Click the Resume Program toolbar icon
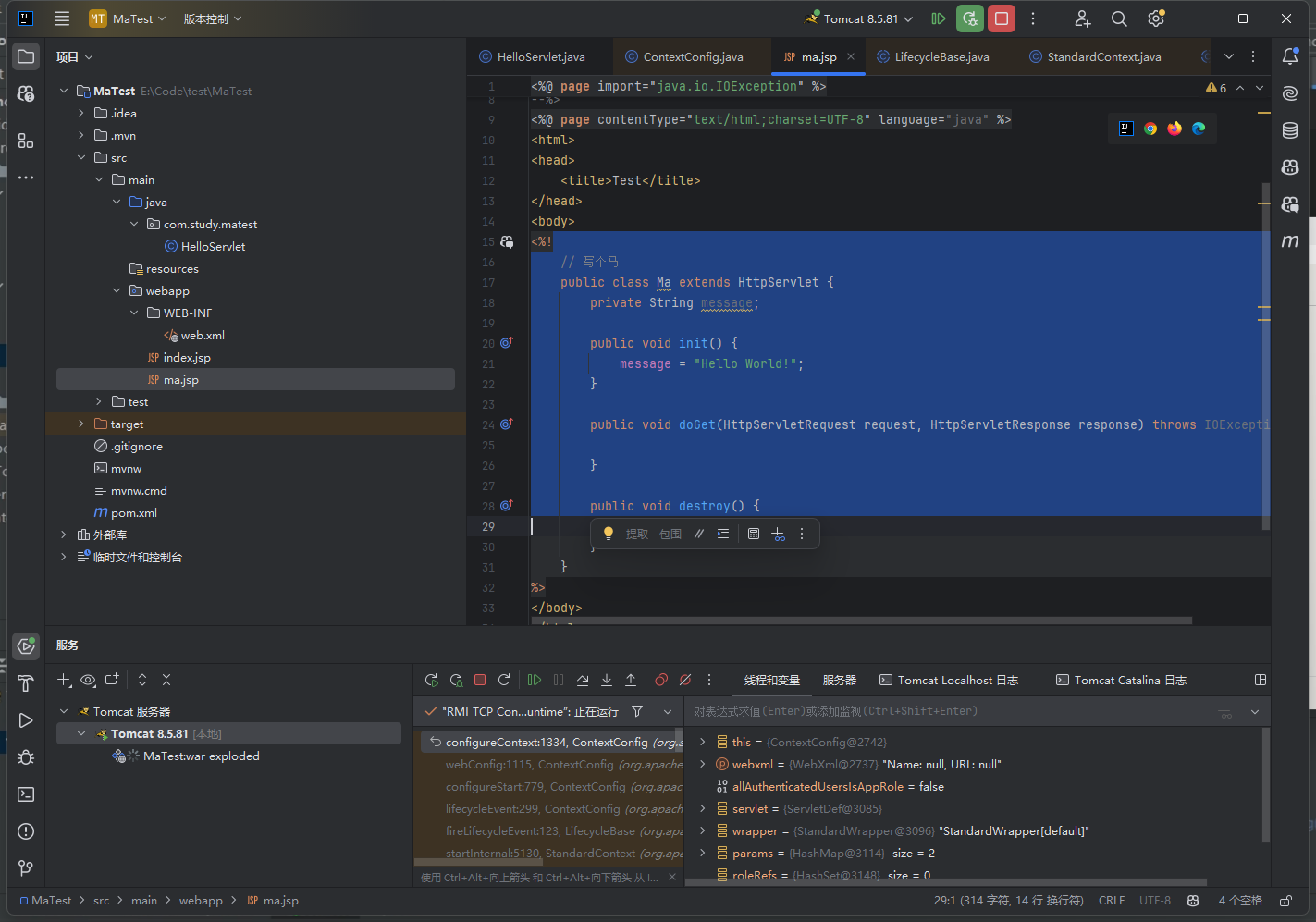Image resolution: width=1316 pixels, height=922 pixels. [x=939, y=18]
